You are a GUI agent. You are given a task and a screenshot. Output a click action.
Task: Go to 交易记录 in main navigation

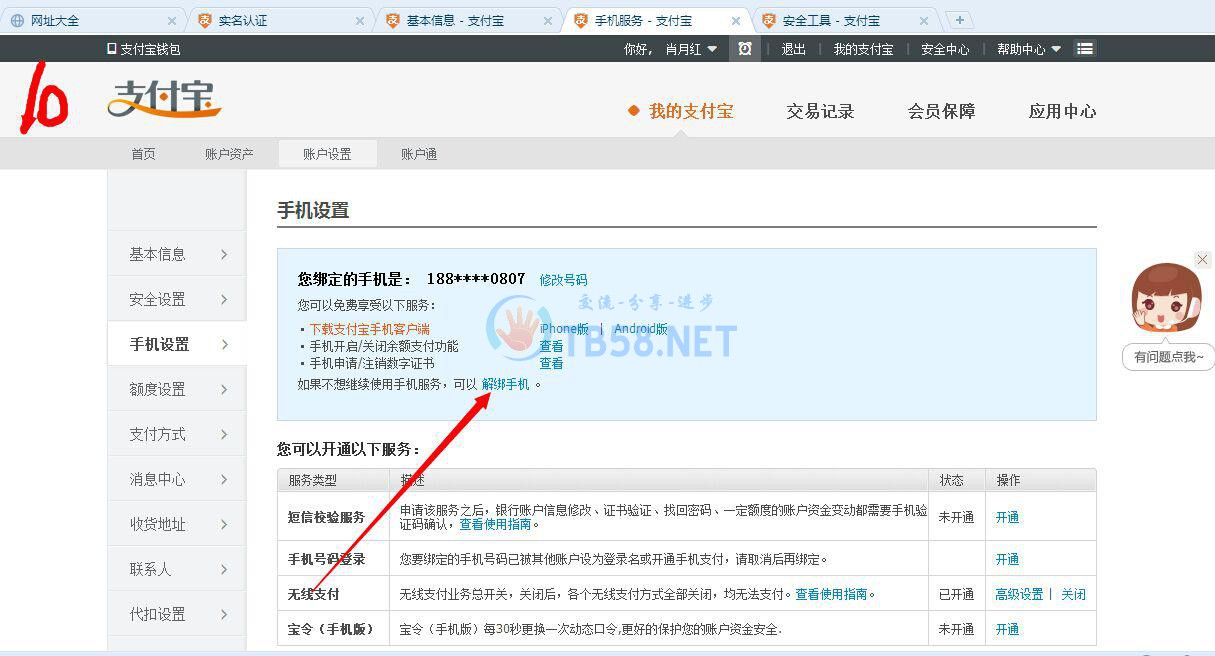820,111
